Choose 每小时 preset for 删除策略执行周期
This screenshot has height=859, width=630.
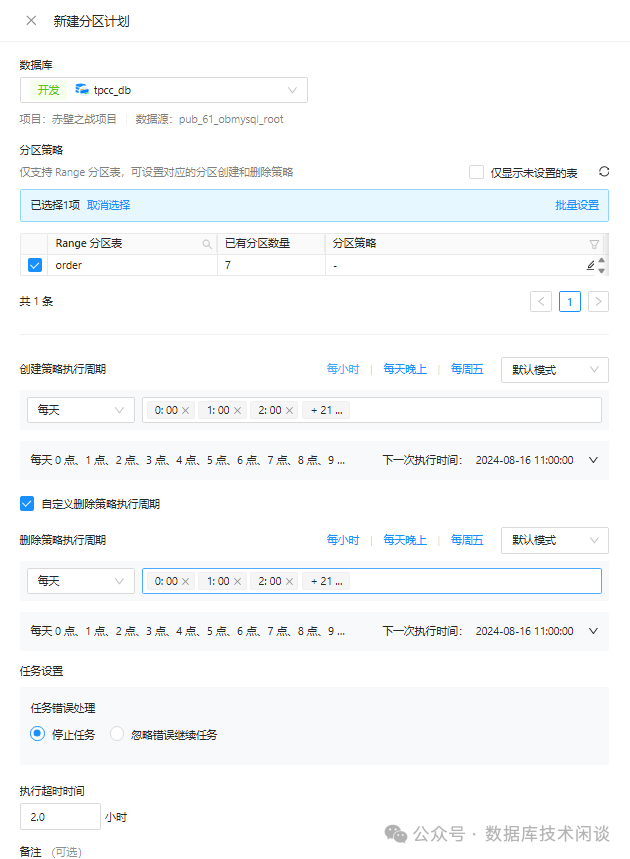click(343, 540)
